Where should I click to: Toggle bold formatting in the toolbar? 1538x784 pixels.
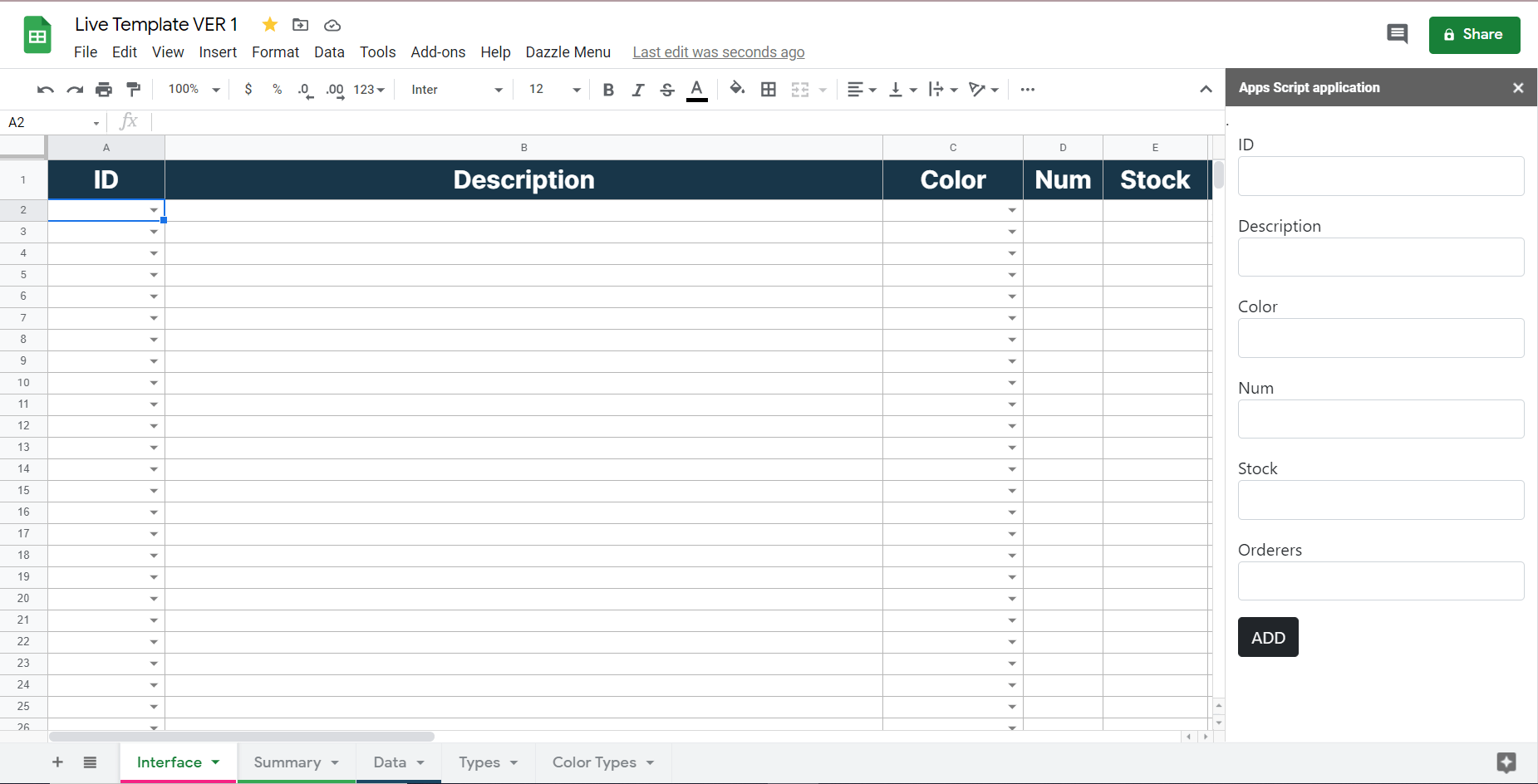click(608, 89)
